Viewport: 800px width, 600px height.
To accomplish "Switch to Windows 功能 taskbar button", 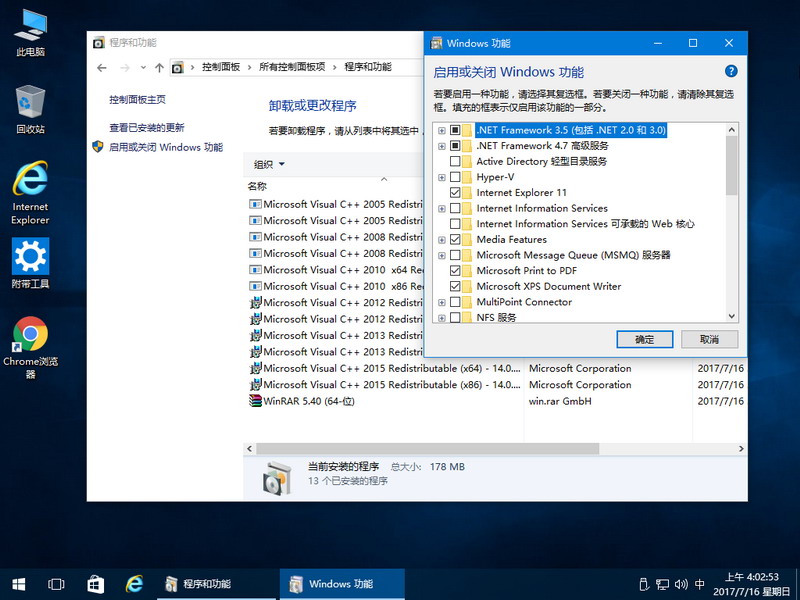I will point(342,584).
